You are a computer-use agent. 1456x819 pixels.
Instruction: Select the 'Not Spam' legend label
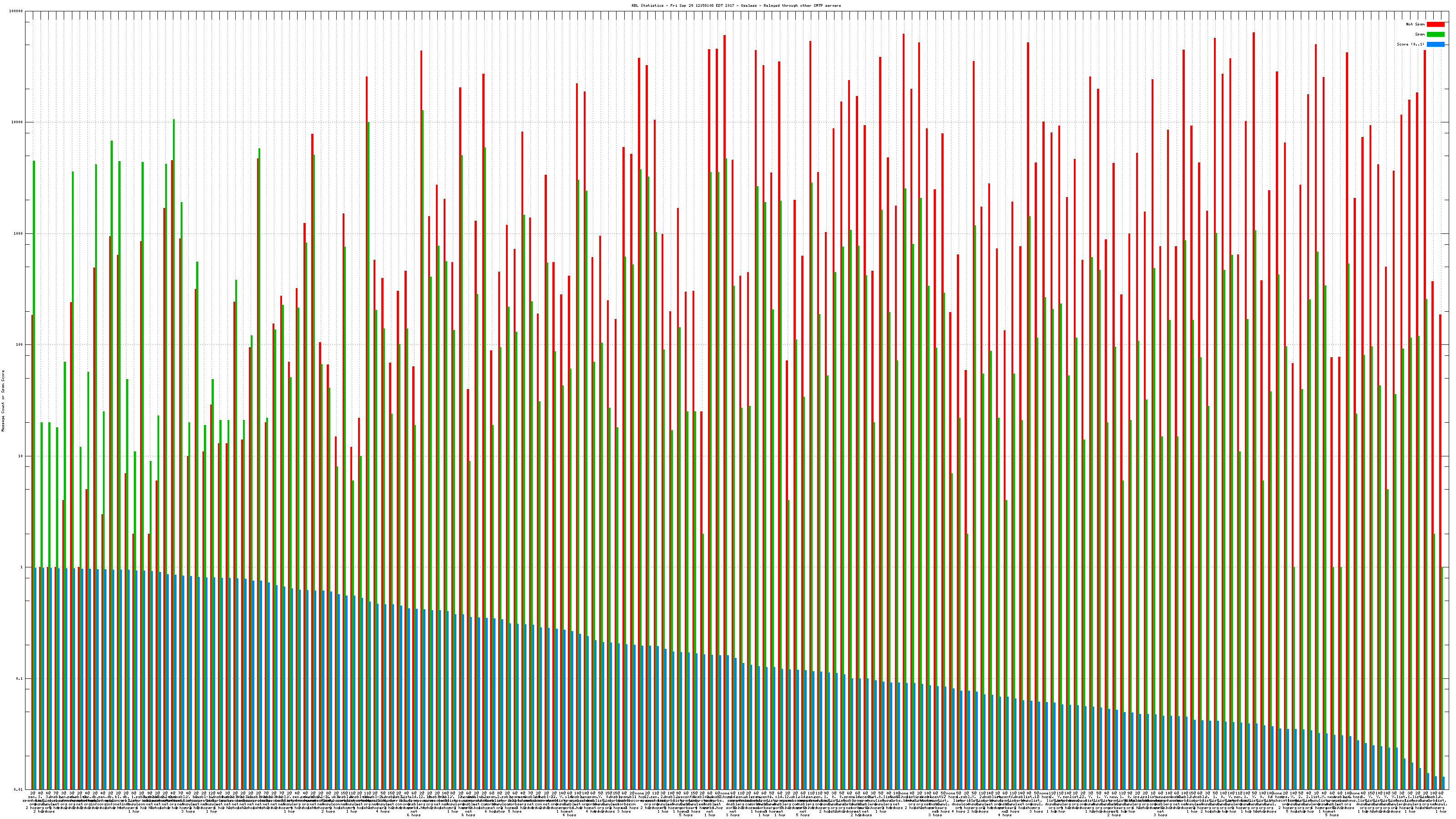[1416, 24]
